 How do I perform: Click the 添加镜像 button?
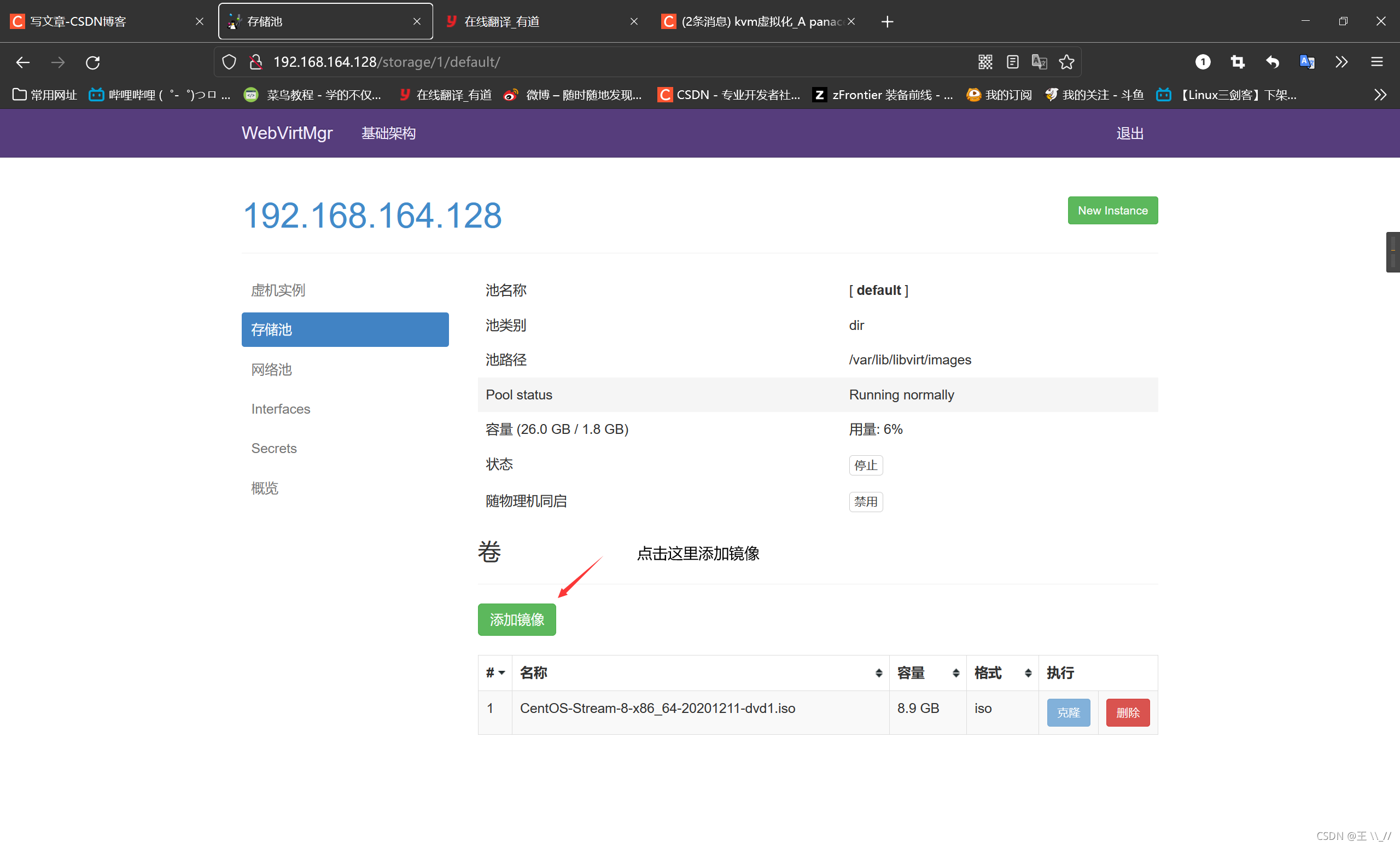[516, 619]
